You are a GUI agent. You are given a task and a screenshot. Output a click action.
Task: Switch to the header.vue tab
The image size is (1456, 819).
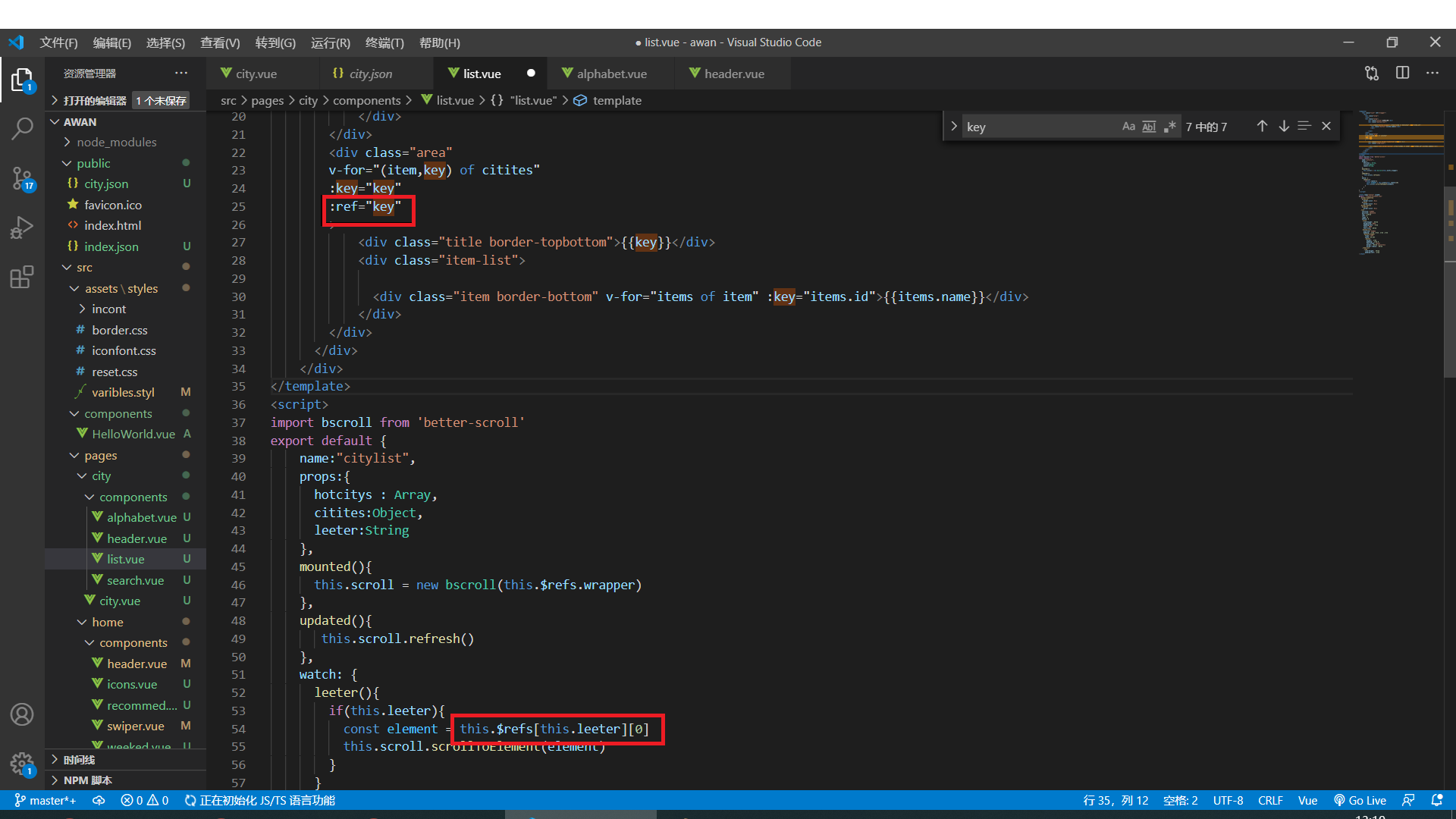pos(733,74)
